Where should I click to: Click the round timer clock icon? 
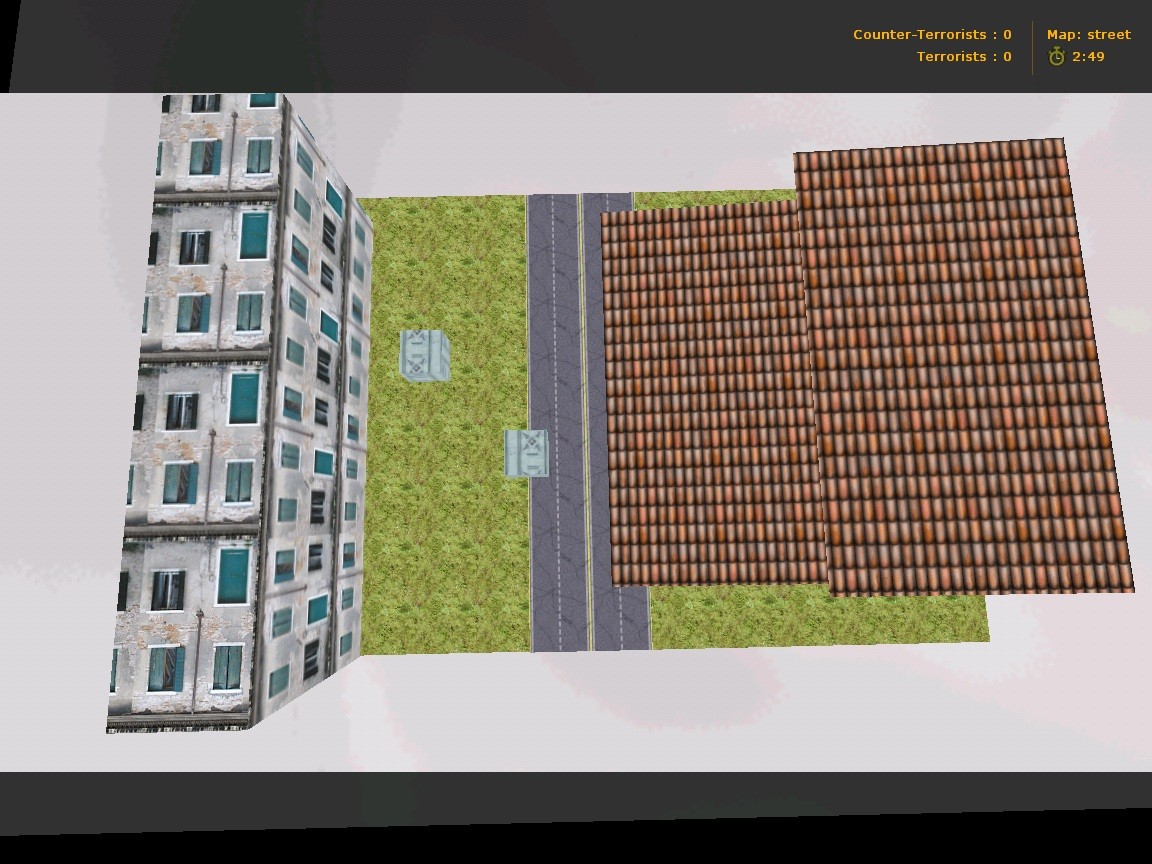pos(1056,57)
